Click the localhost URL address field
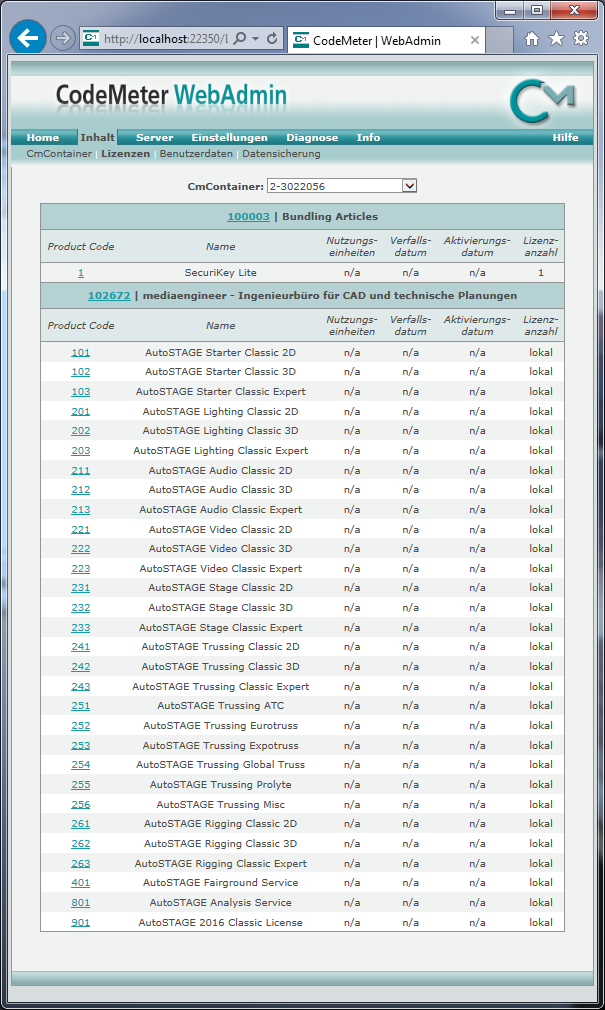 [166, 39]
